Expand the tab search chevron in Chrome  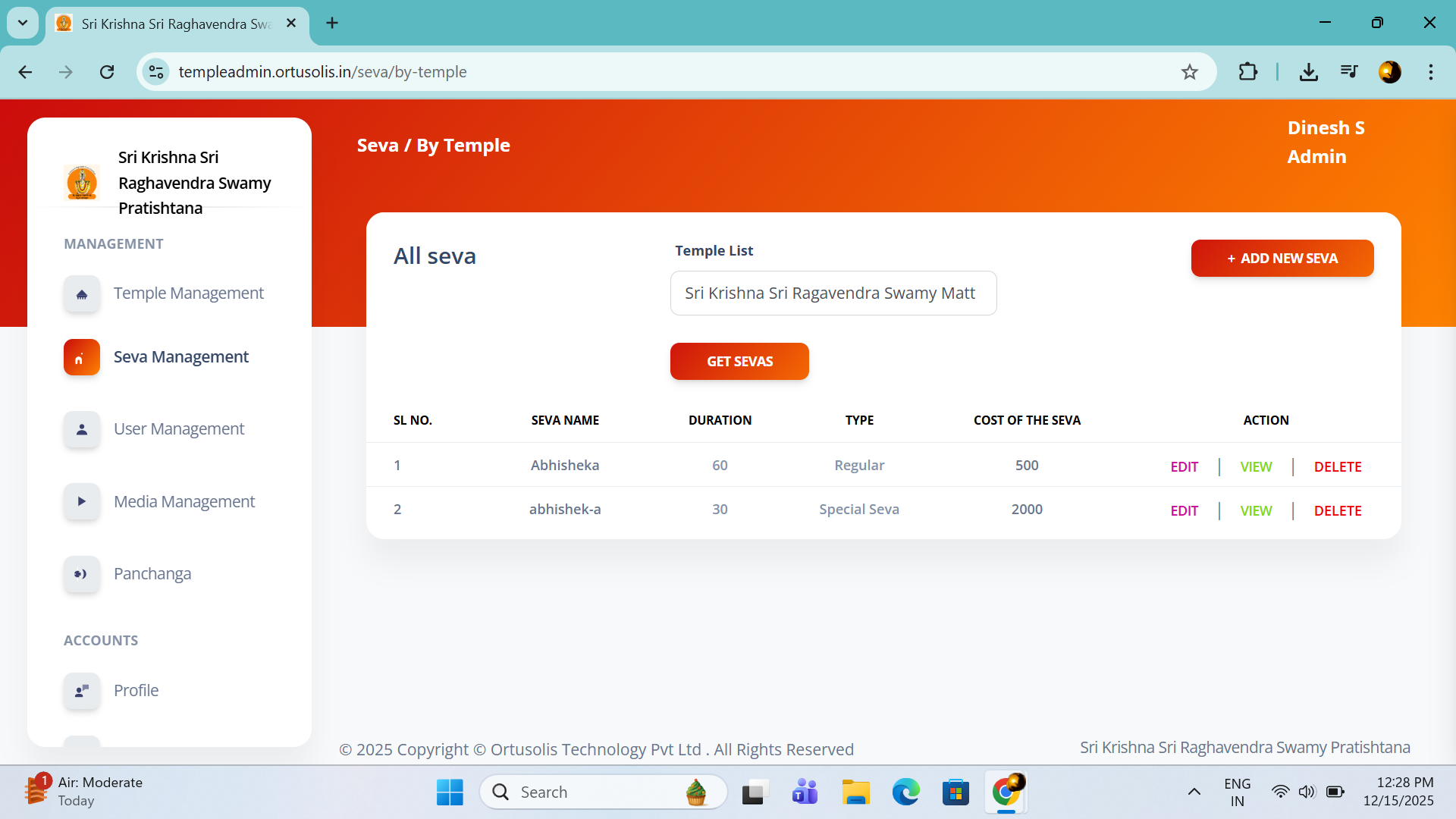pyautogui.click(x=23, y=23)
